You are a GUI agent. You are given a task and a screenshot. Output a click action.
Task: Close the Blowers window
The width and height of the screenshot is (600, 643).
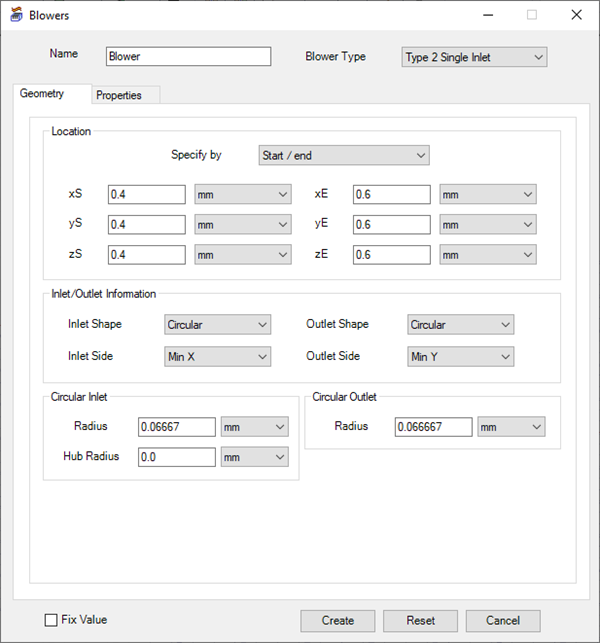click(x=576, y=15)
